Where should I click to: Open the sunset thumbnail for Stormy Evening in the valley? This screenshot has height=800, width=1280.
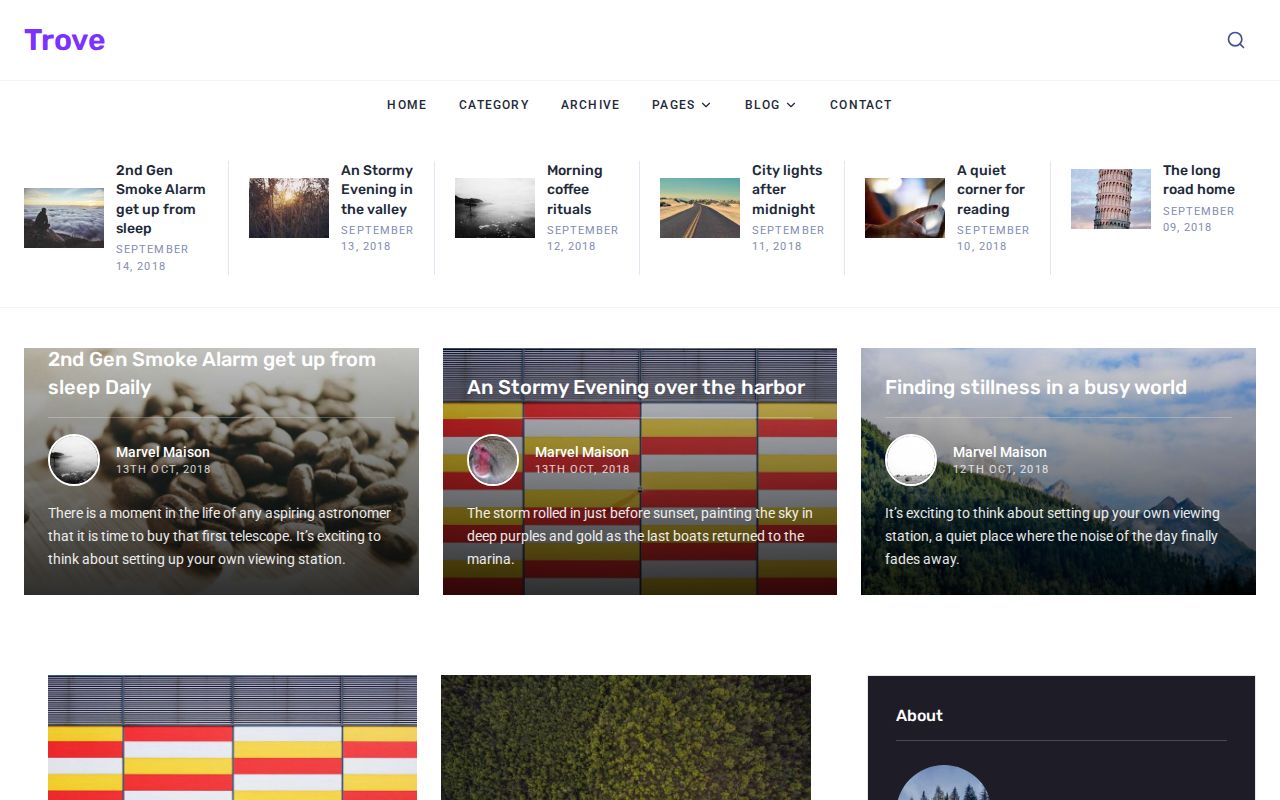(x=289, y=208)
